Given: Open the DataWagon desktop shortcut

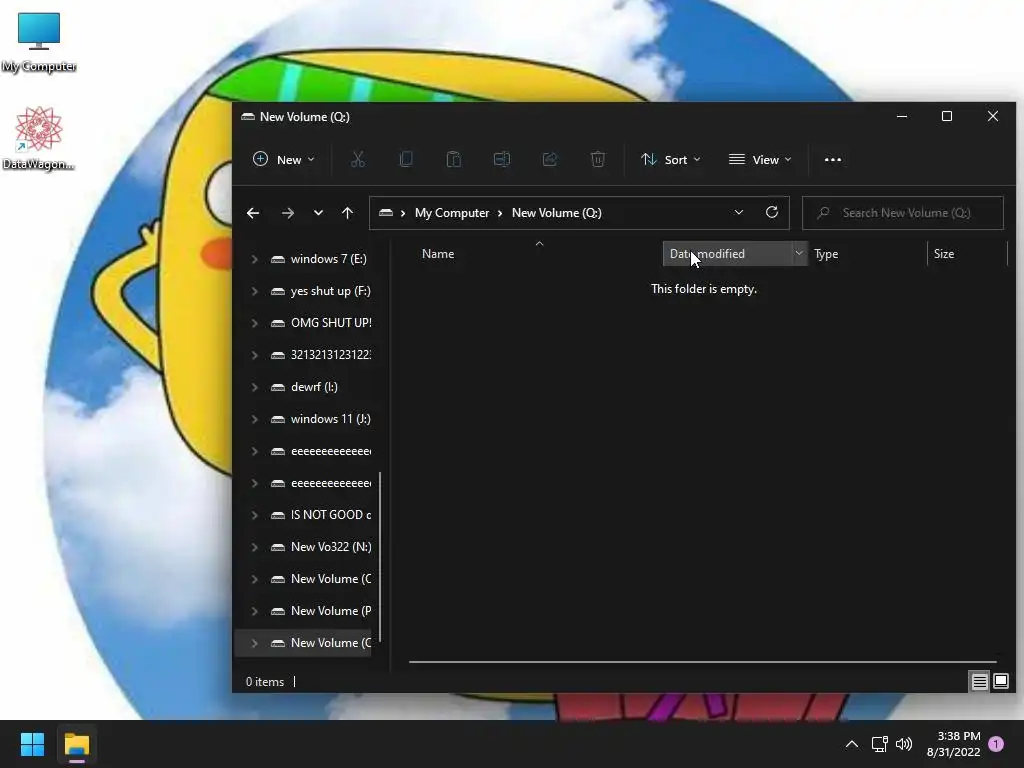Looking at the screenshot, I should [39, 138].
